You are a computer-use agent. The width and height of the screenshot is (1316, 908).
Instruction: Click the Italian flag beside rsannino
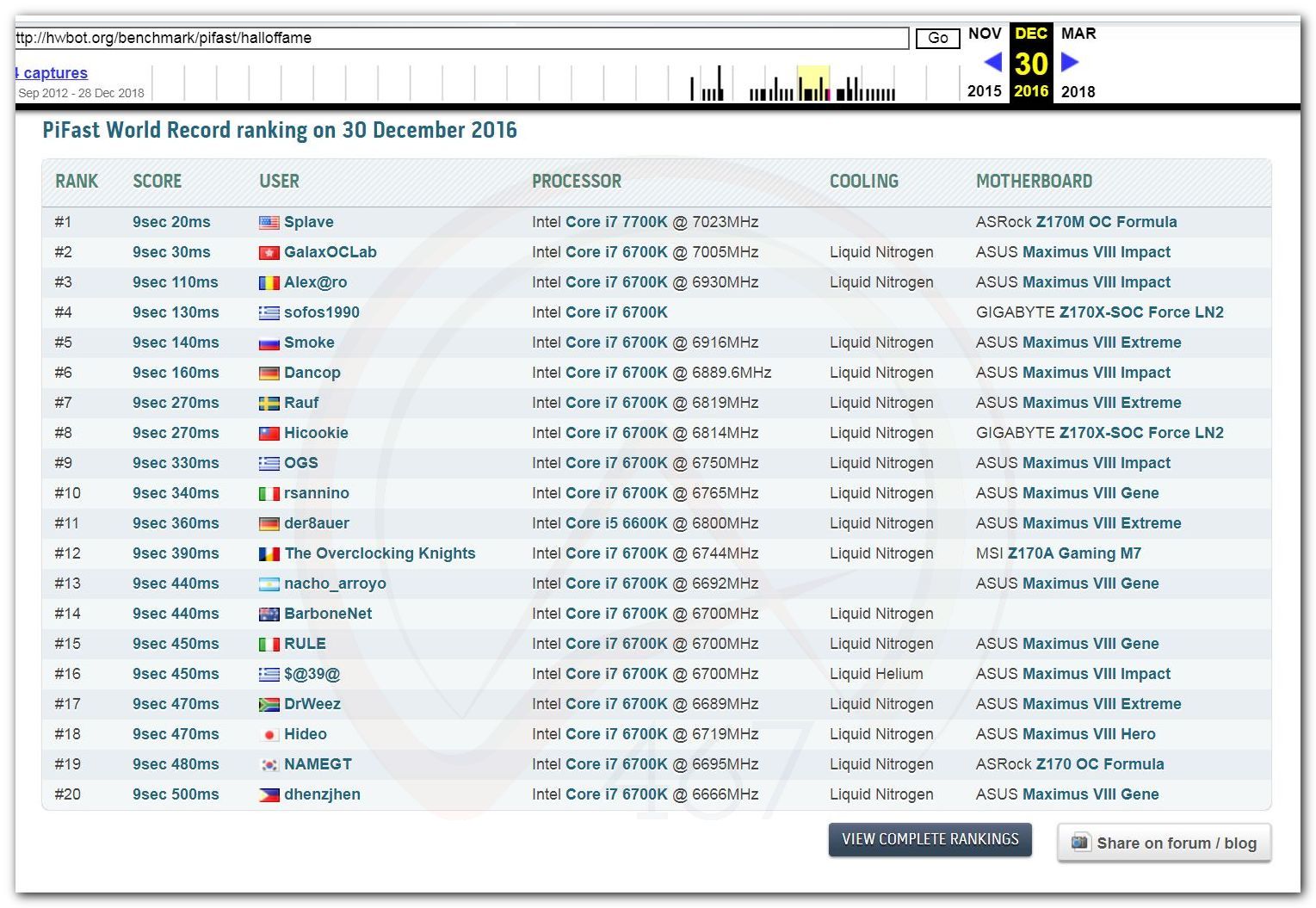pyautogui.click(x=269, y=493)
